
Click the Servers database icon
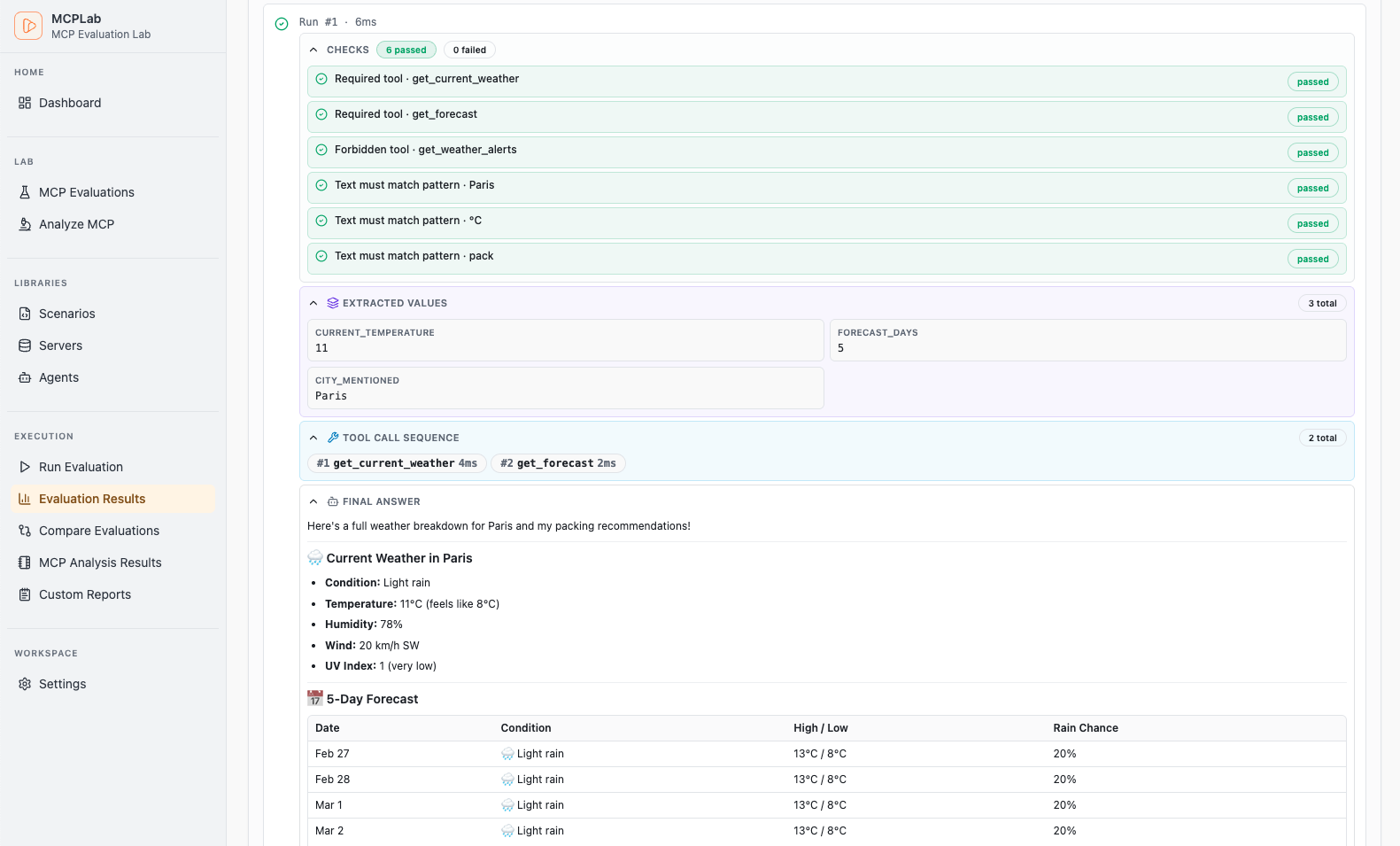pyautogui.click(x=25, y=345)
